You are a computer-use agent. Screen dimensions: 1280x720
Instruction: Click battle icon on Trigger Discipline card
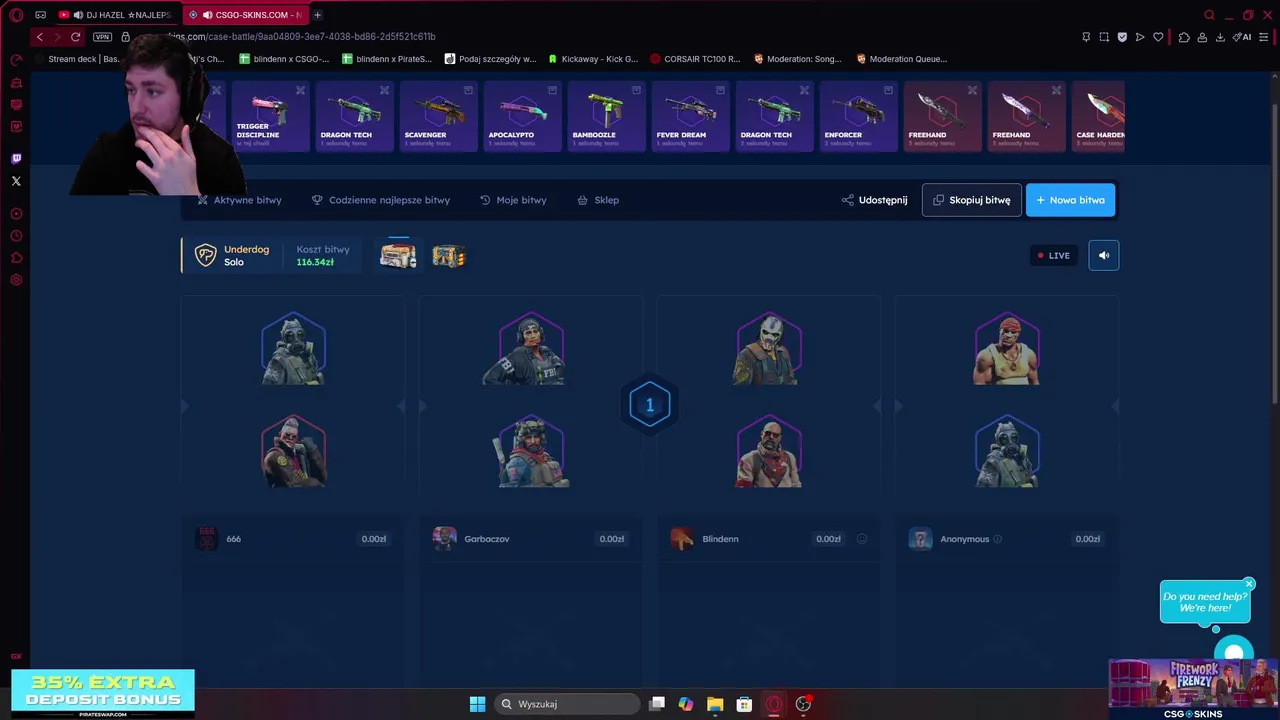pyautogui.click(x=300, y=90)
